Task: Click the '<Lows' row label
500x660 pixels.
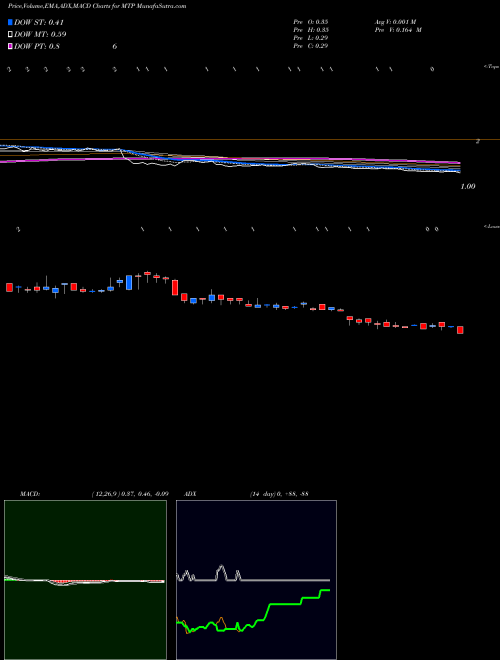Action: pos(491,226)
